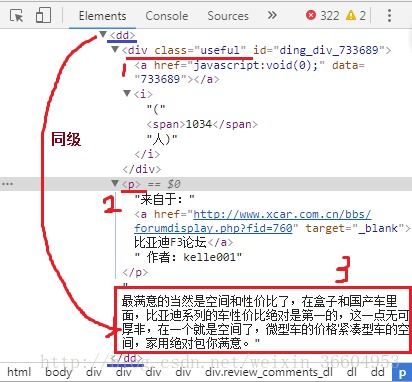Select the span 1034 node
This screenshot has width=412, height=382.
(202, 124)
